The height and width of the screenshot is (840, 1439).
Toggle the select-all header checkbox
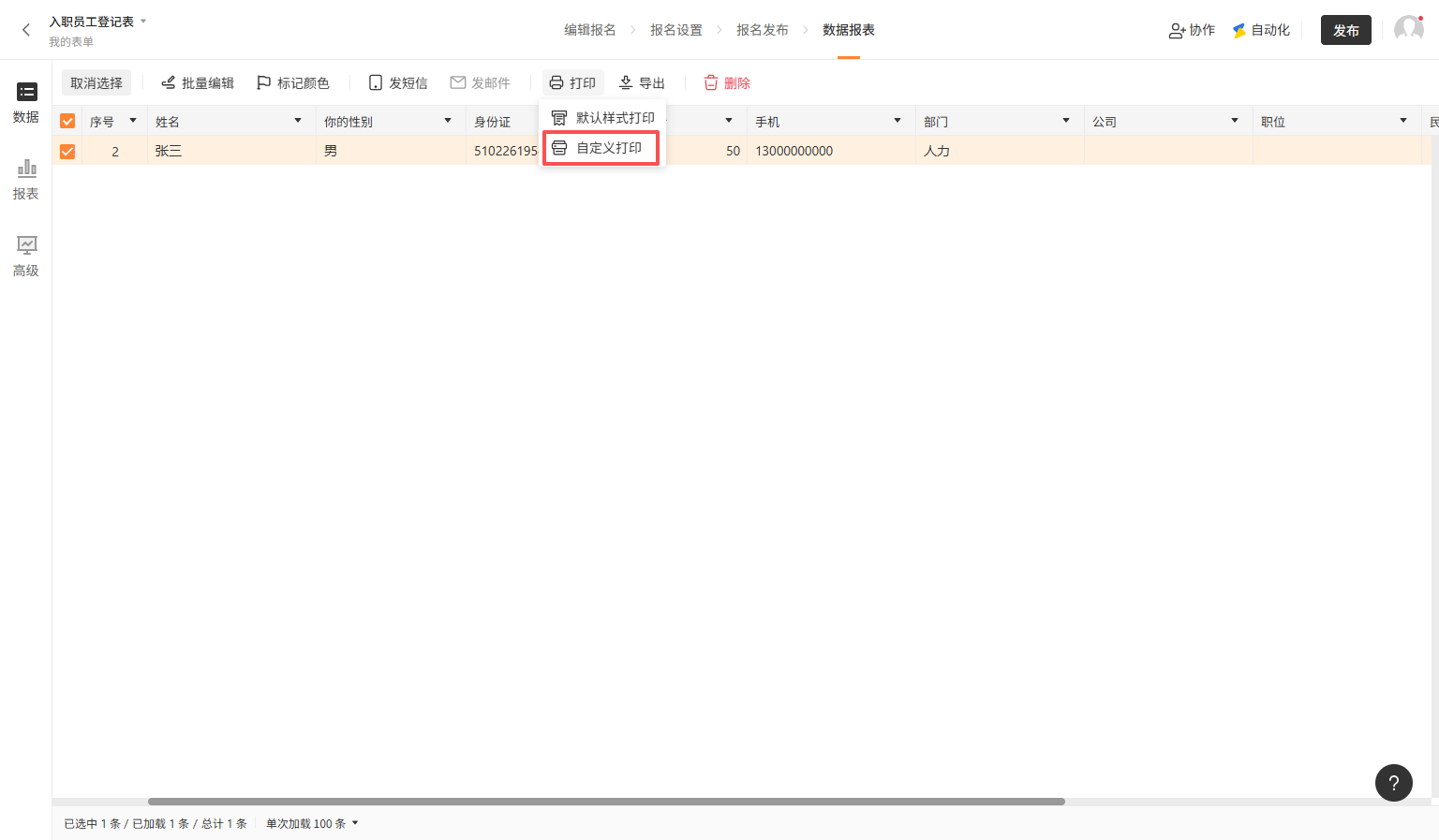point(67,122)
